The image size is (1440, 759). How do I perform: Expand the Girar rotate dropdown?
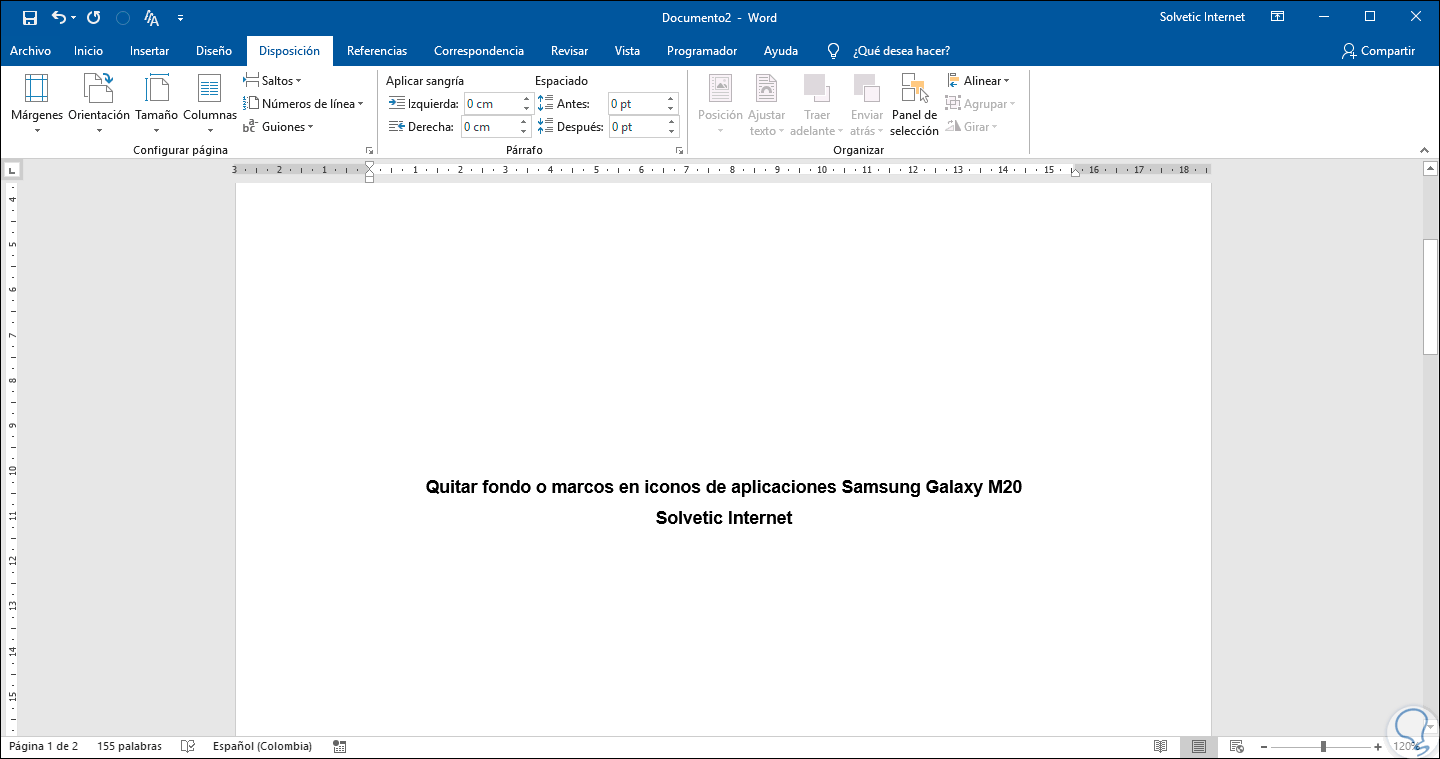click(x=971, y=127)
